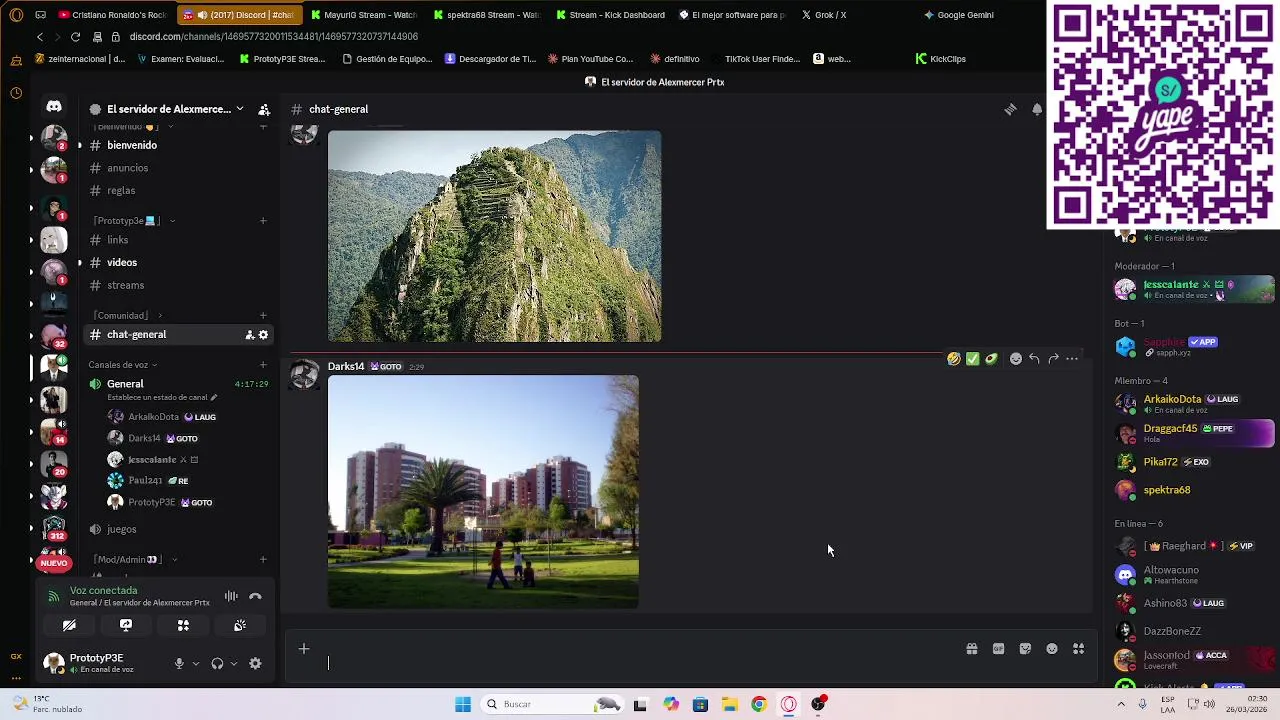
Task: Add the avocado reaction
Action: tap(991, 359)
